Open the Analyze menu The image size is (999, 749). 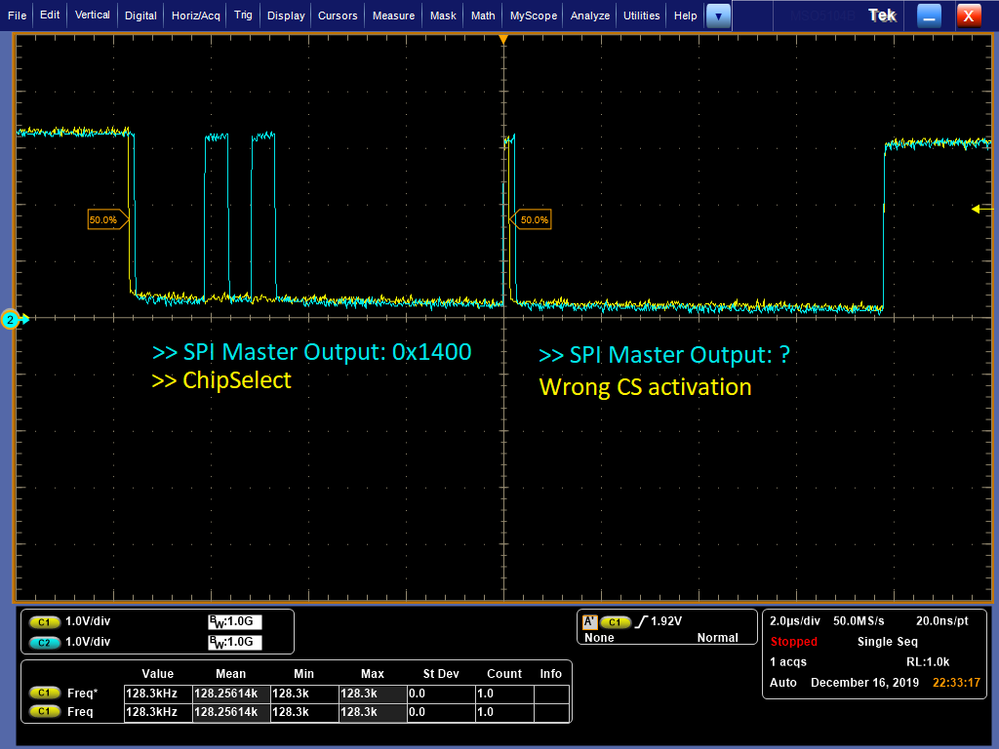pos(590,15)
